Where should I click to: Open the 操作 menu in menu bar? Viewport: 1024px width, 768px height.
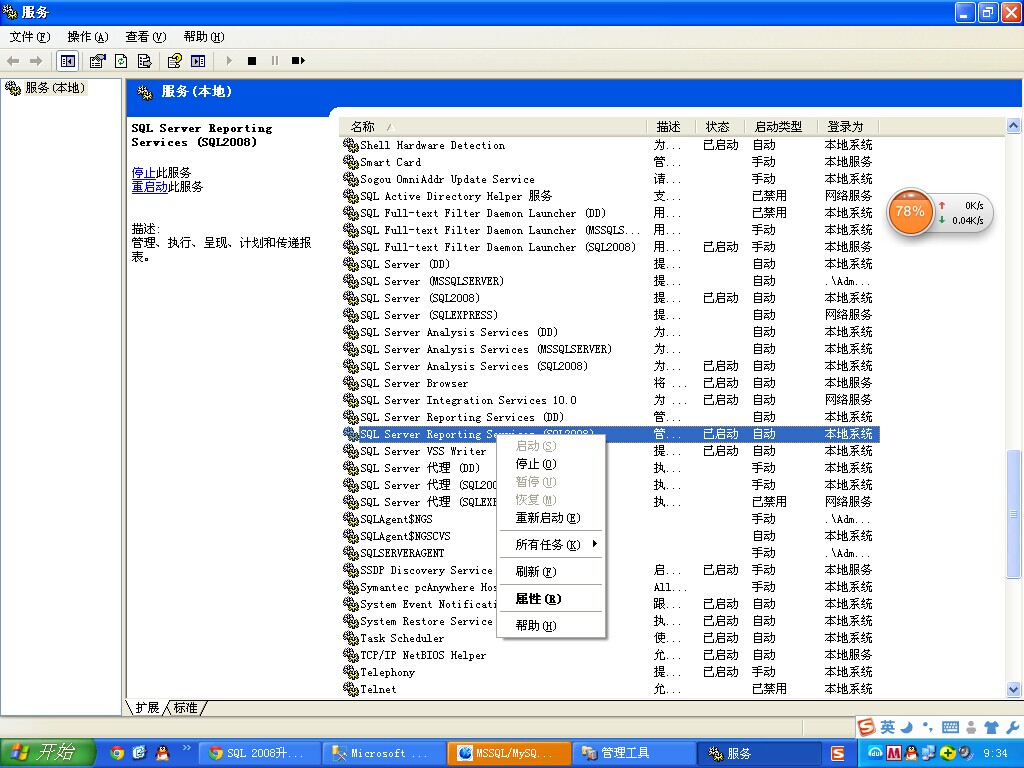88,37
